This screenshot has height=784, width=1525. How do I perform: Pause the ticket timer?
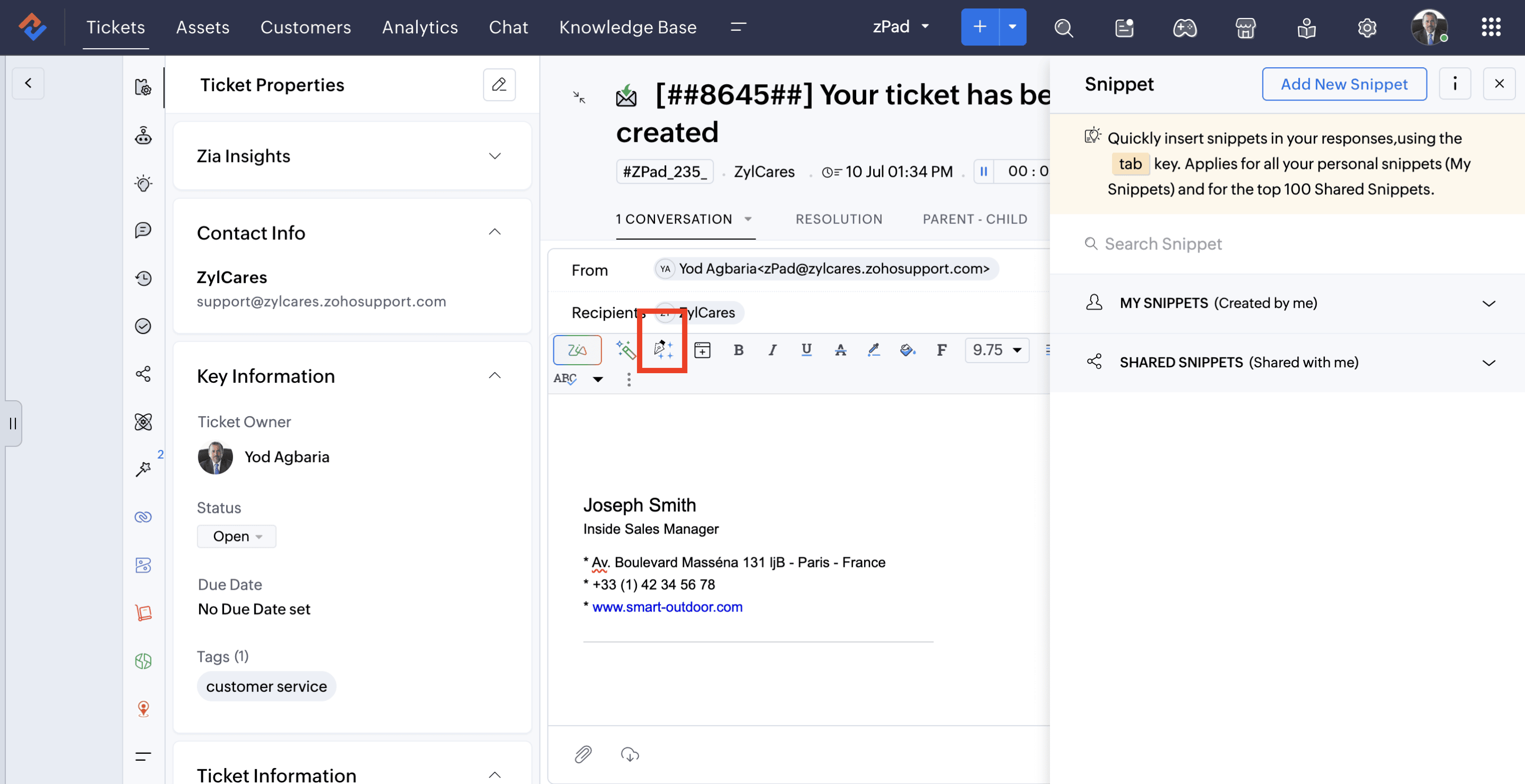[983, 172]
